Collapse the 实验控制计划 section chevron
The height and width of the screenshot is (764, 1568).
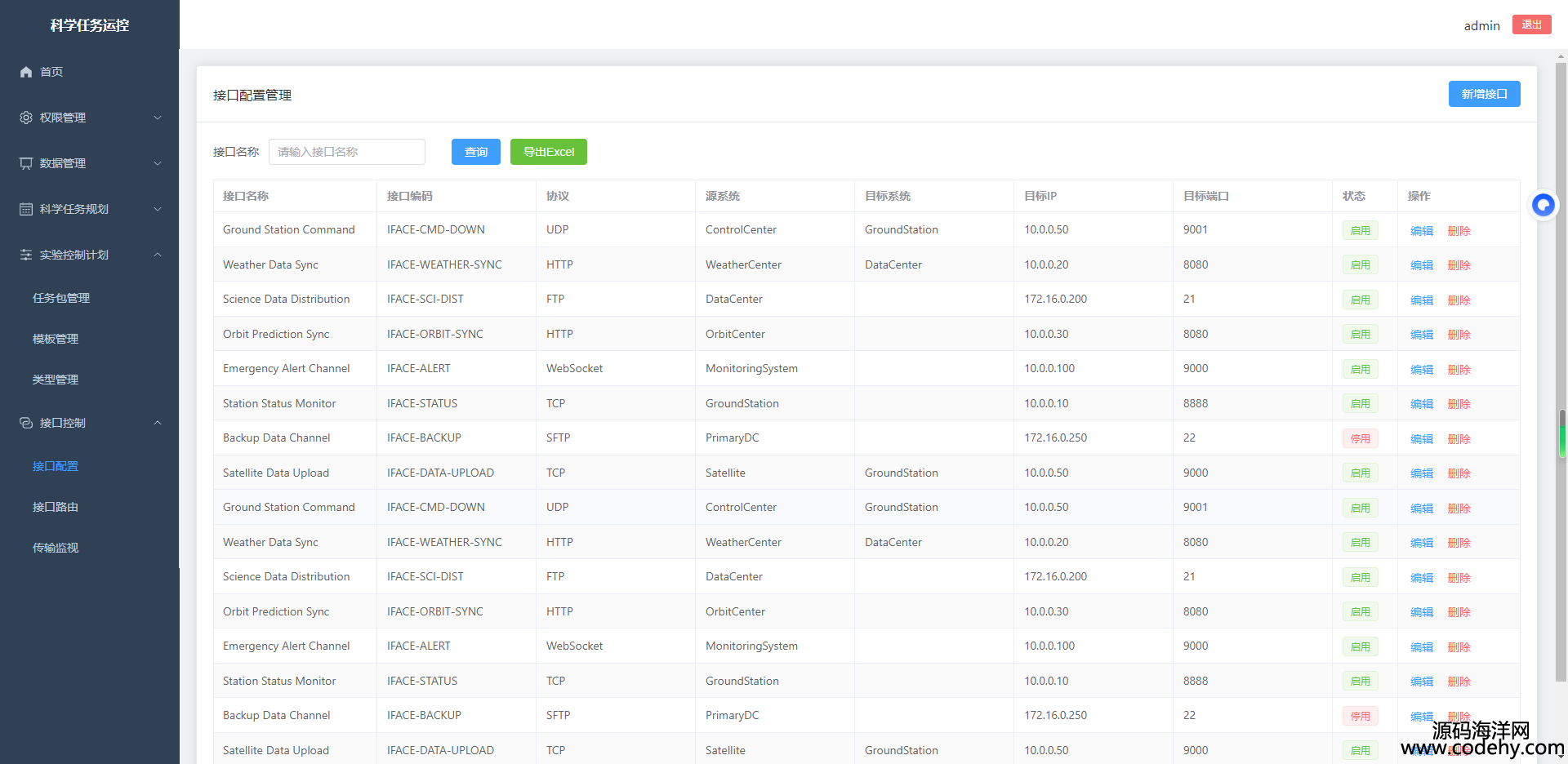(x=158, y=255)
